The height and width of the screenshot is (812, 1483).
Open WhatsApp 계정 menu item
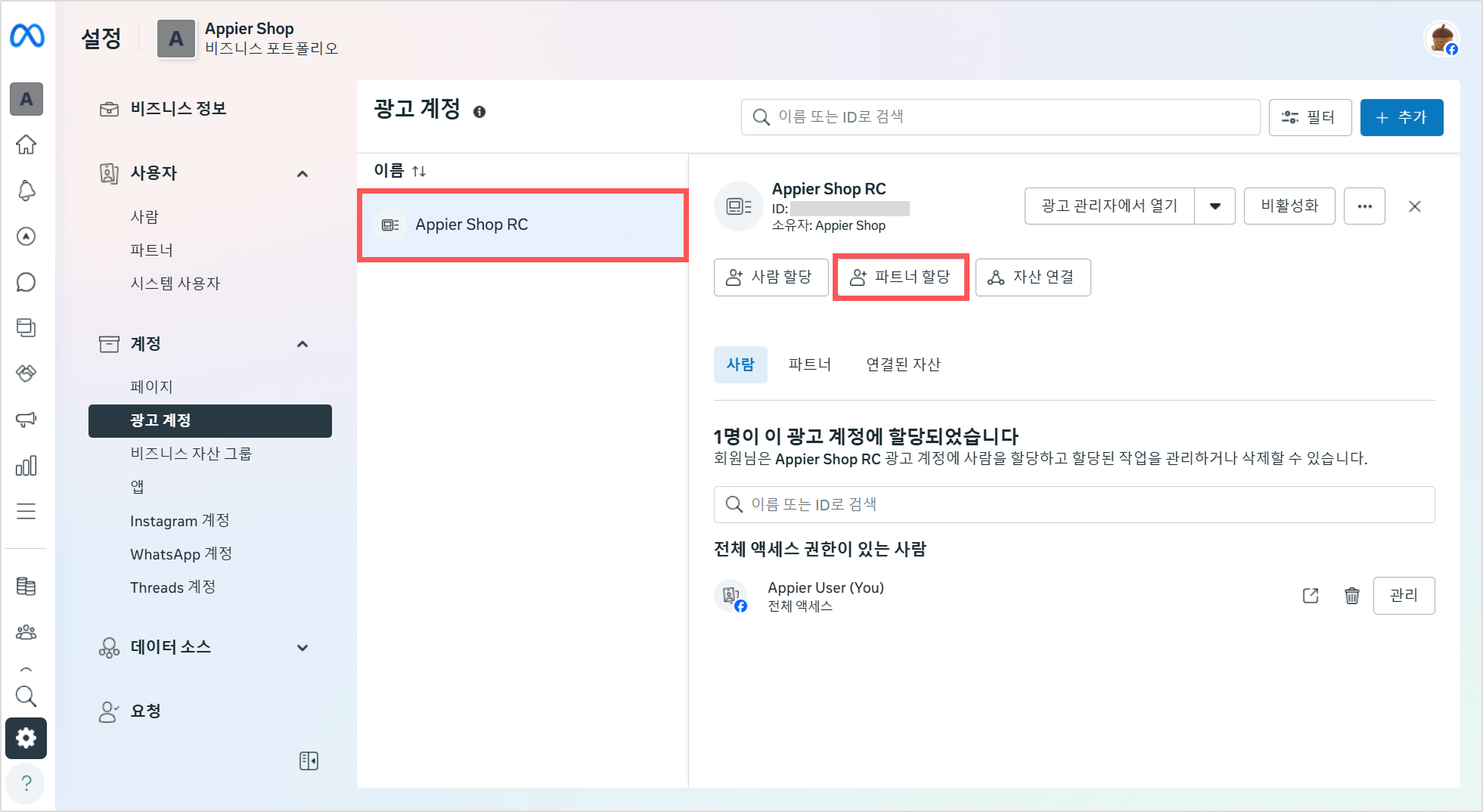coord(181,554)
